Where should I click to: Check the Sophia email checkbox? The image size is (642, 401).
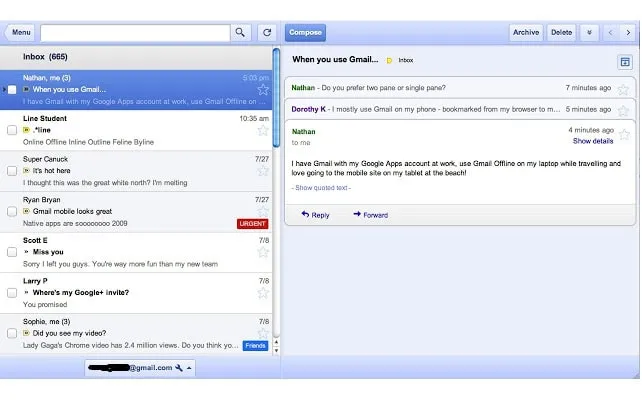coord(12,333)
